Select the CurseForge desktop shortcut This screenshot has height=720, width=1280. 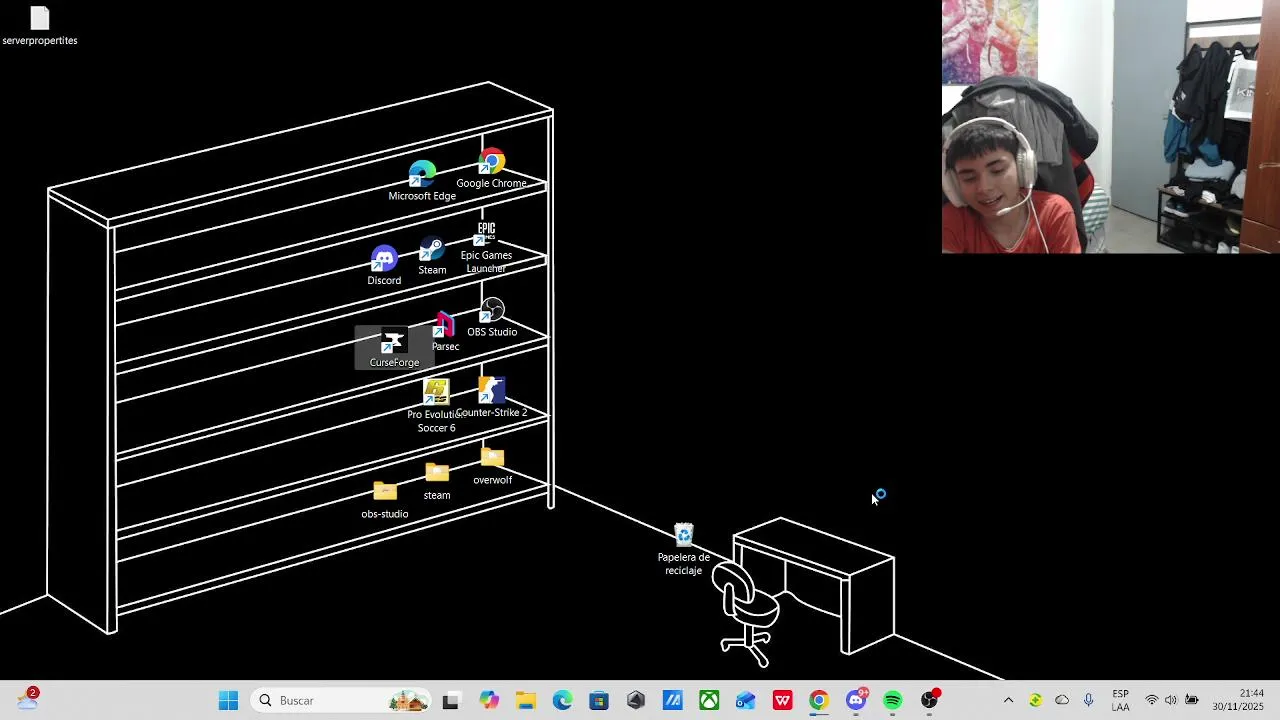point(394,348)
